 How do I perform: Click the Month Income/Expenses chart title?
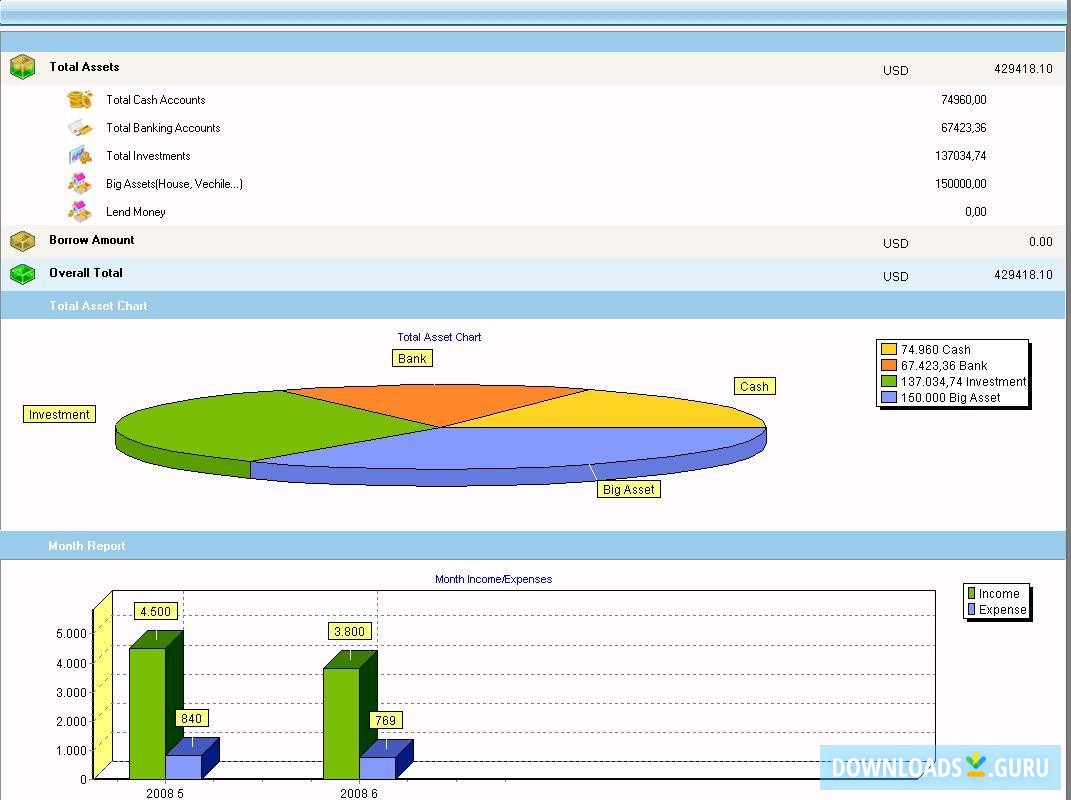click(493, 579)
